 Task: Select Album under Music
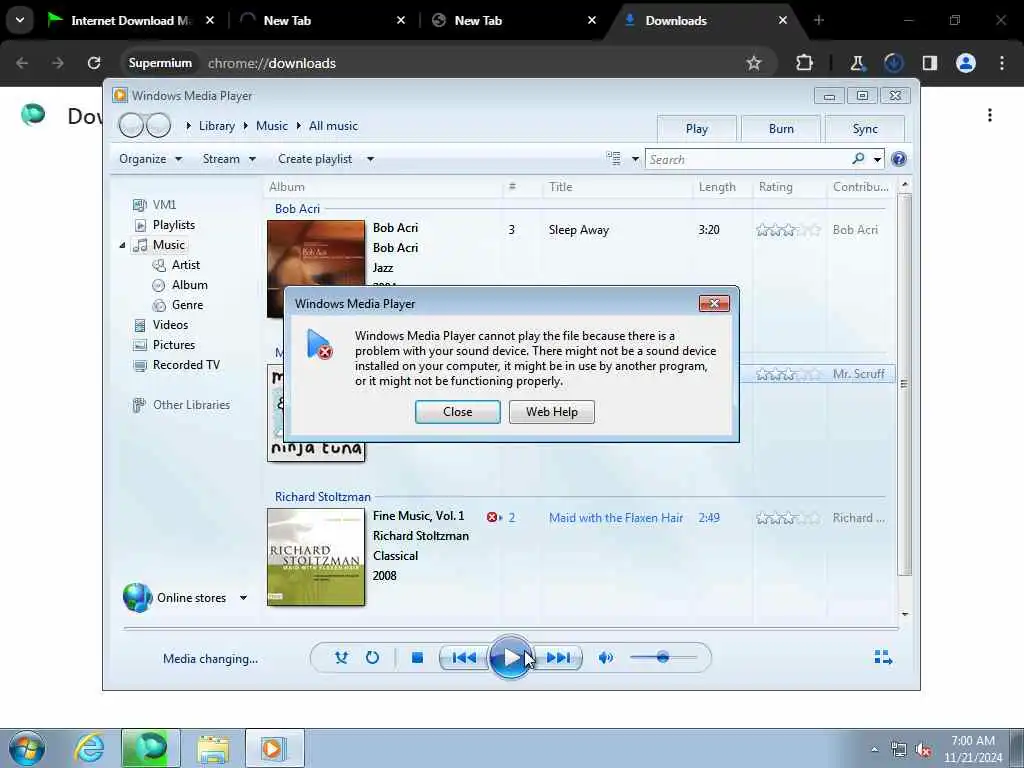189,285
